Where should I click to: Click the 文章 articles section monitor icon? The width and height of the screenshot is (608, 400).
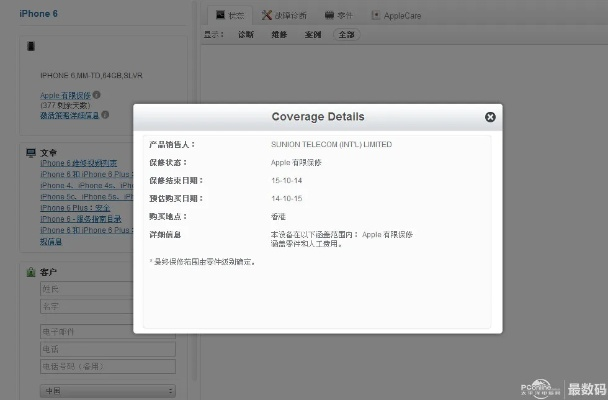pos(30,153)
